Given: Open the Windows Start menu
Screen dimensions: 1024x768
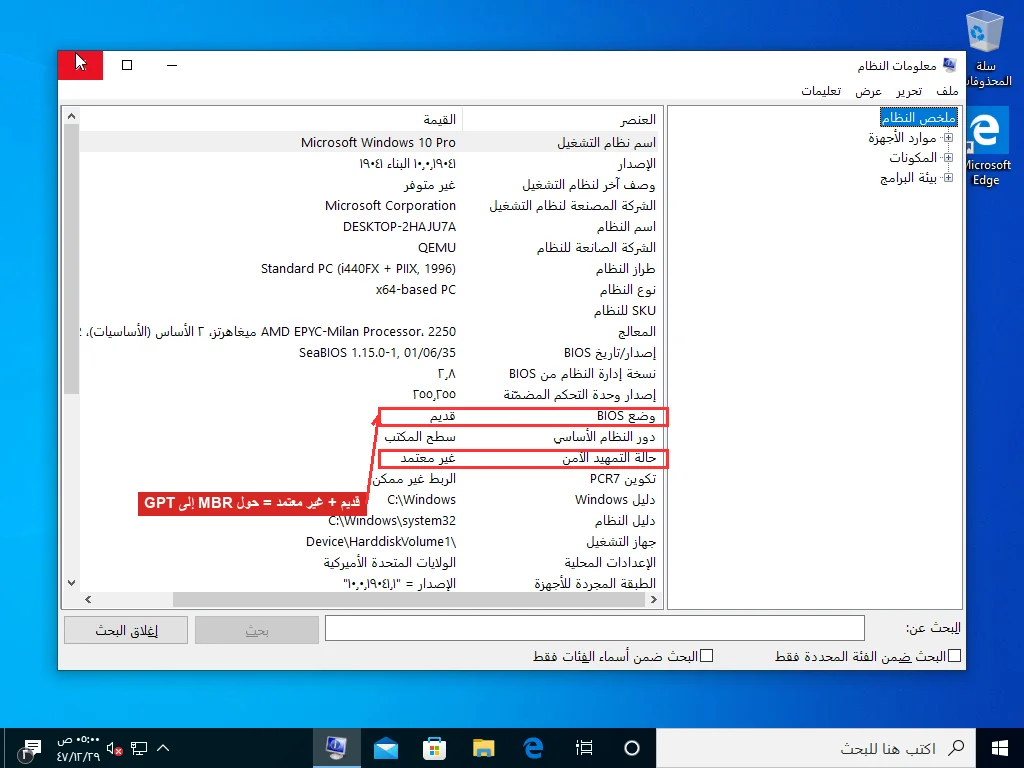Looking at the screenshot, I should [x=1000, y=748].
